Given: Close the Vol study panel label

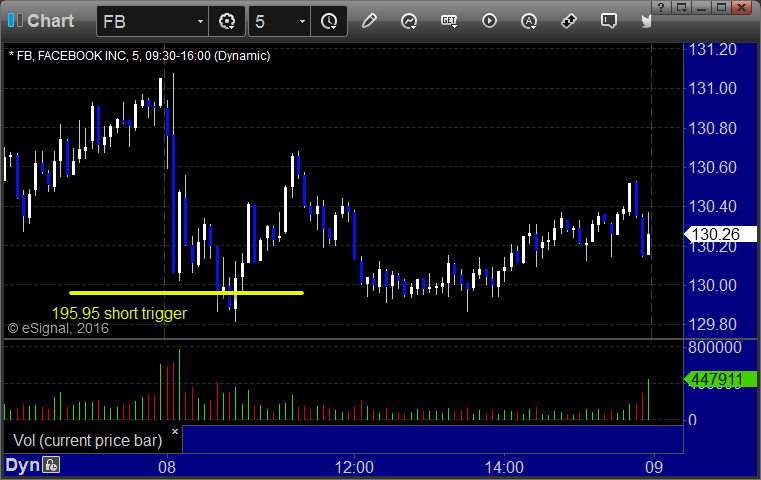Looking at the screenshot, I should pyautogui.click(x=175, y=431).
